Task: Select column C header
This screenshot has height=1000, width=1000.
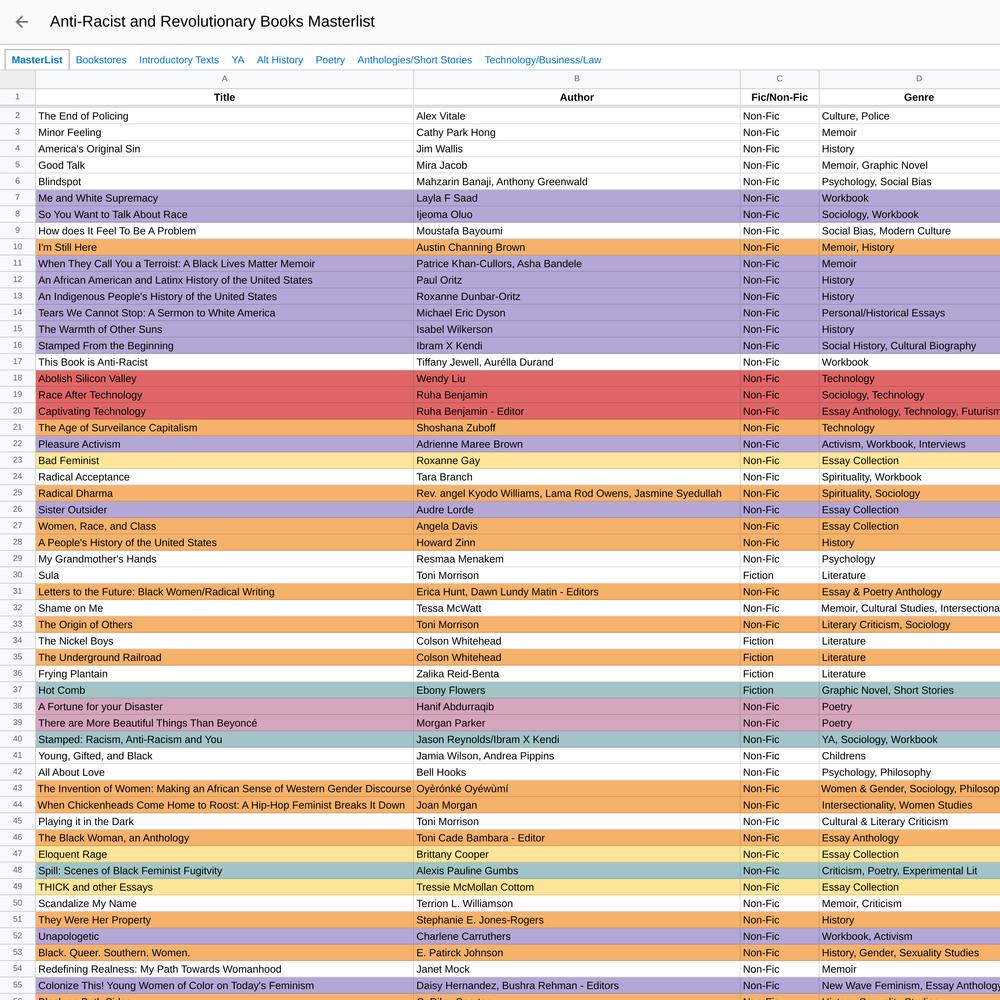Action: coord(779,78)
